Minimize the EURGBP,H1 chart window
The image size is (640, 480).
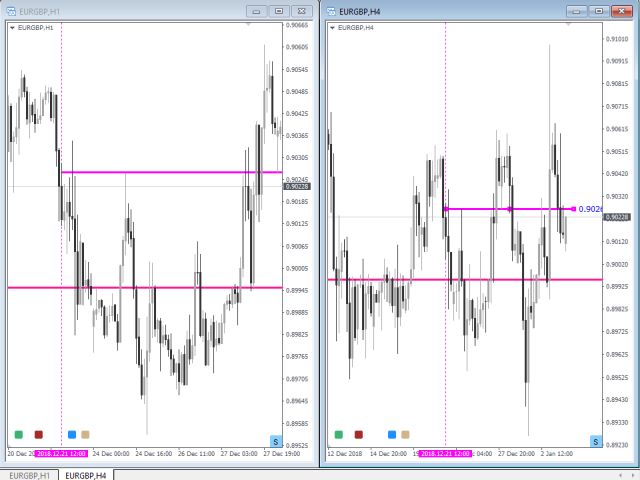tap(256, 11)
